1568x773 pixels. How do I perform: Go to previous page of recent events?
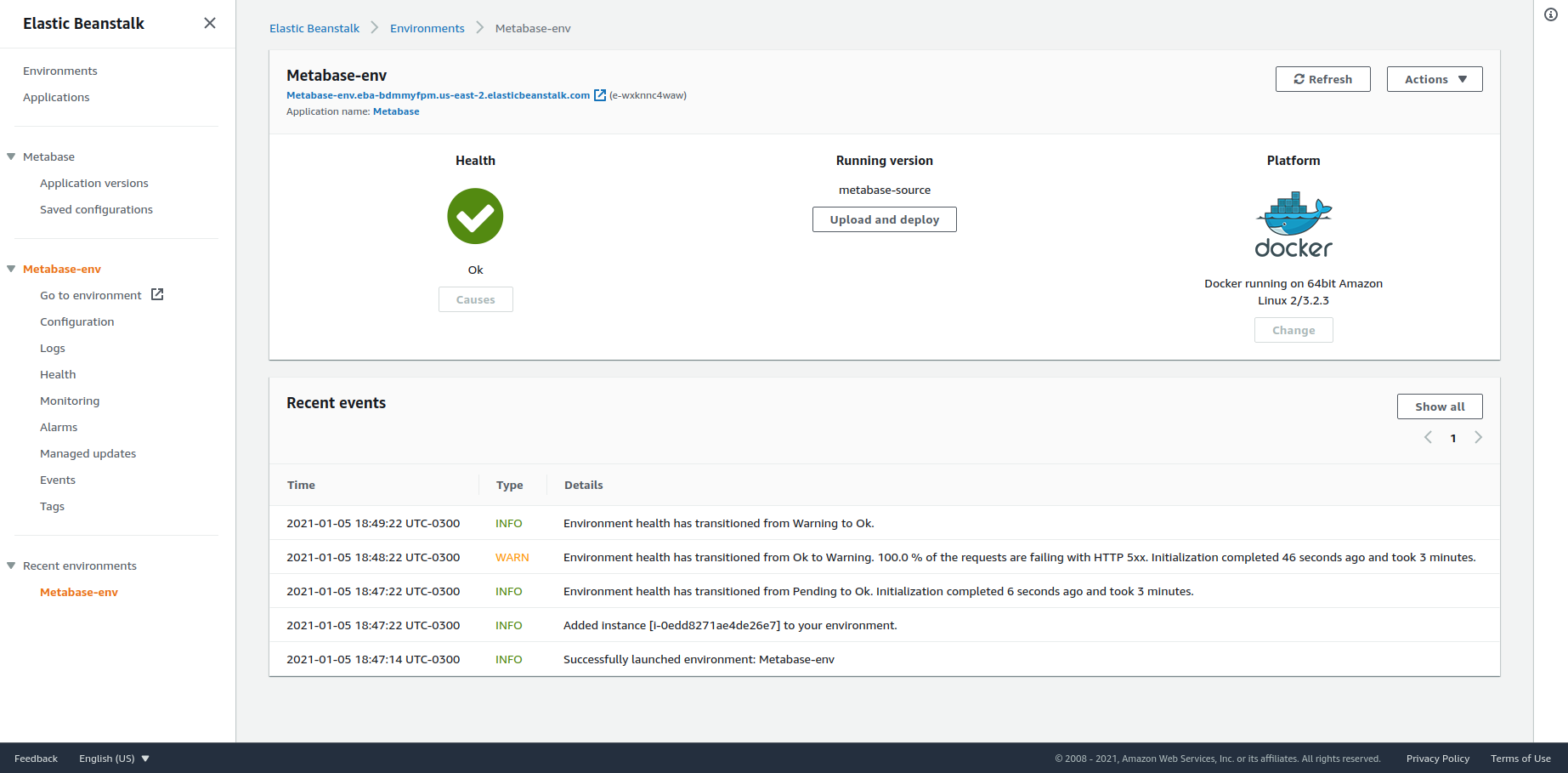point(1428,437)
